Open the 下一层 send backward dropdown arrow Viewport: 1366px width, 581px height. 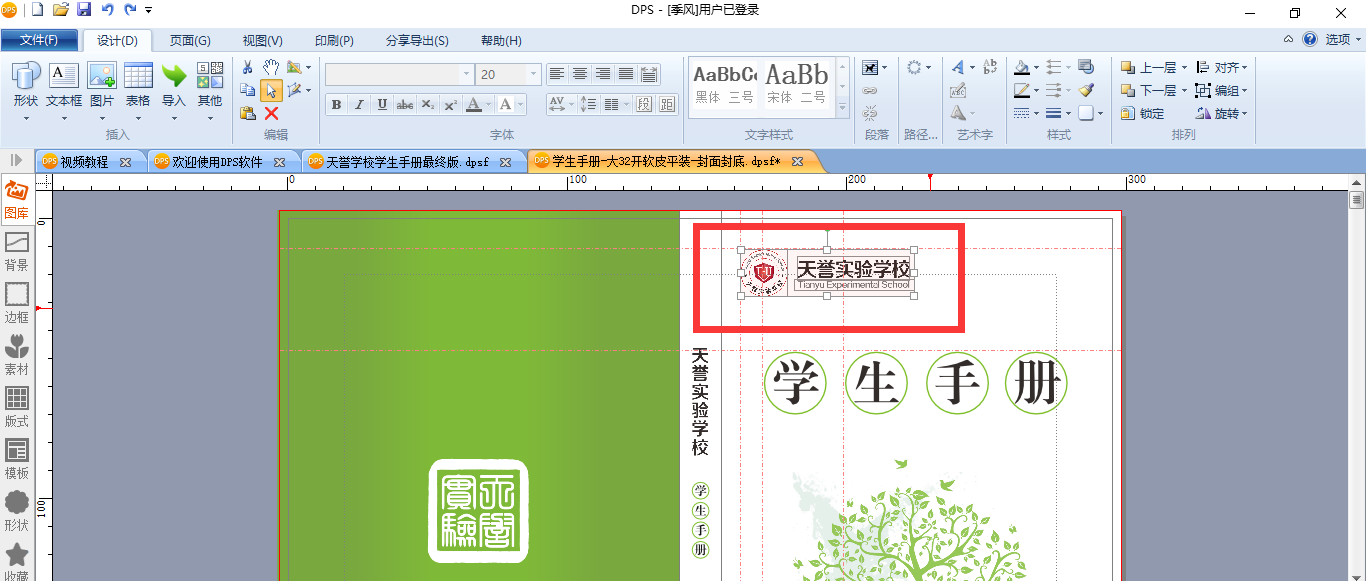pos(1184,91)
